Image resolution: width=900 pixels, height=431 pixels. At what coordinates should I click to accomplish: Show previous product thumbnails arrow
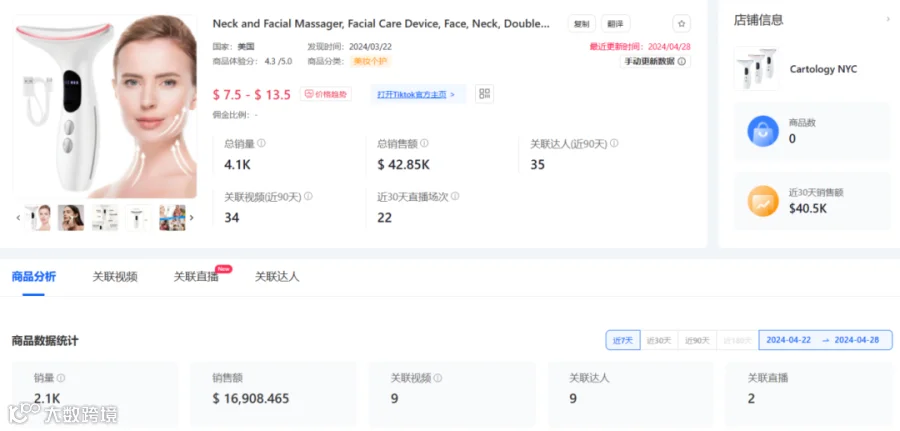coord(18,218)
